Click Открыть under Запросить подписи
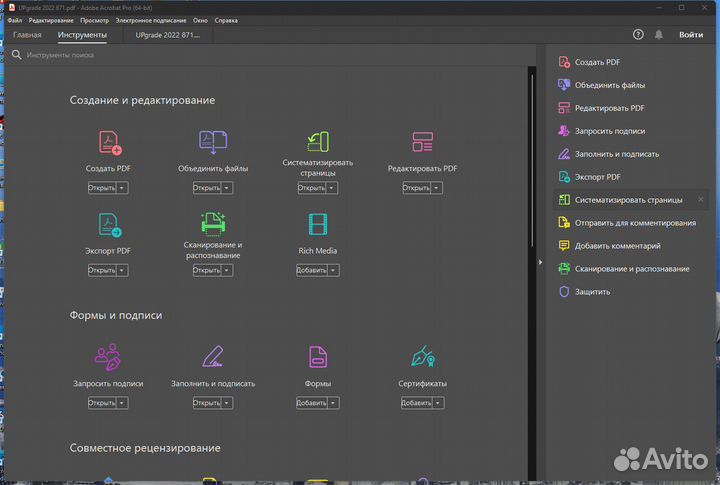The height and width of the screenshot is (485, 720). pyautogui.click(x=102, y=403)
